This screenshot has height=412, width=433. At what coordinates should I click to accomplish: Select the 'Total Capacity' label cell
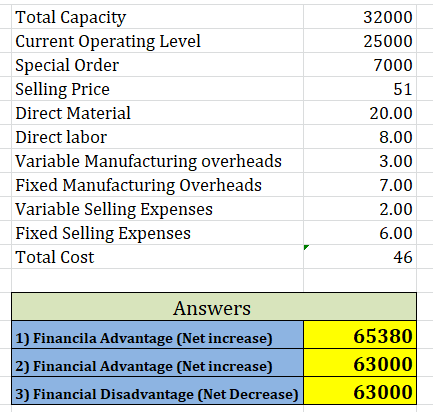pos(157,17)
